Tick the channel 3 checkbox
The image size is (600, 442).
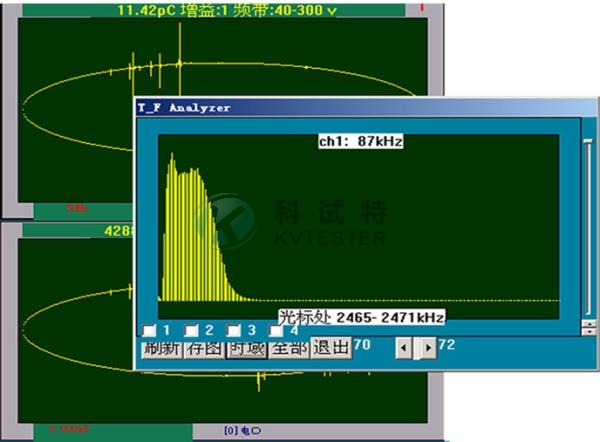pos(233,330)
